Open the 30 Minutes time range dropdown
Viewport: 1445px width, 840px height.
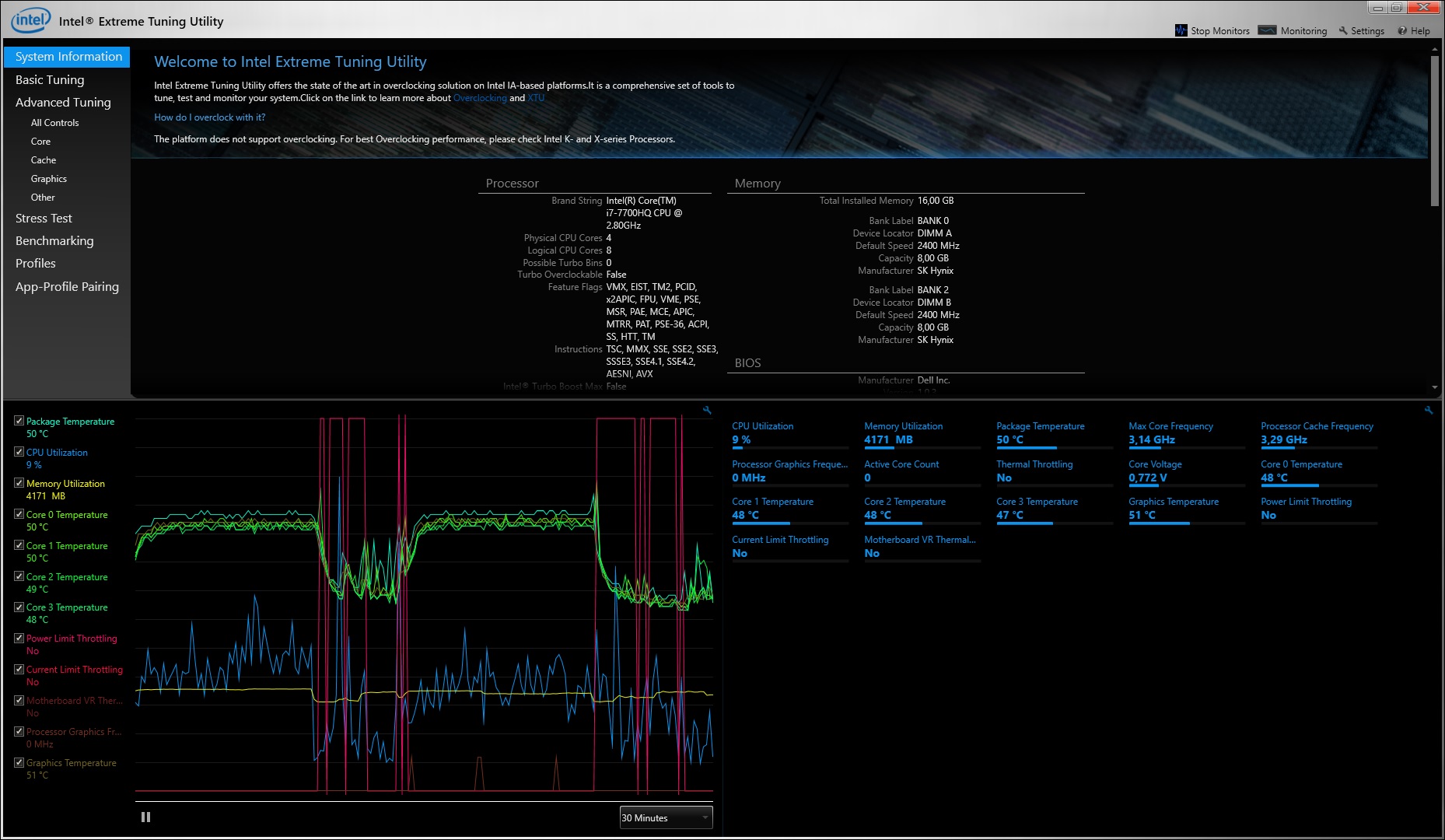tap(666, 817)
